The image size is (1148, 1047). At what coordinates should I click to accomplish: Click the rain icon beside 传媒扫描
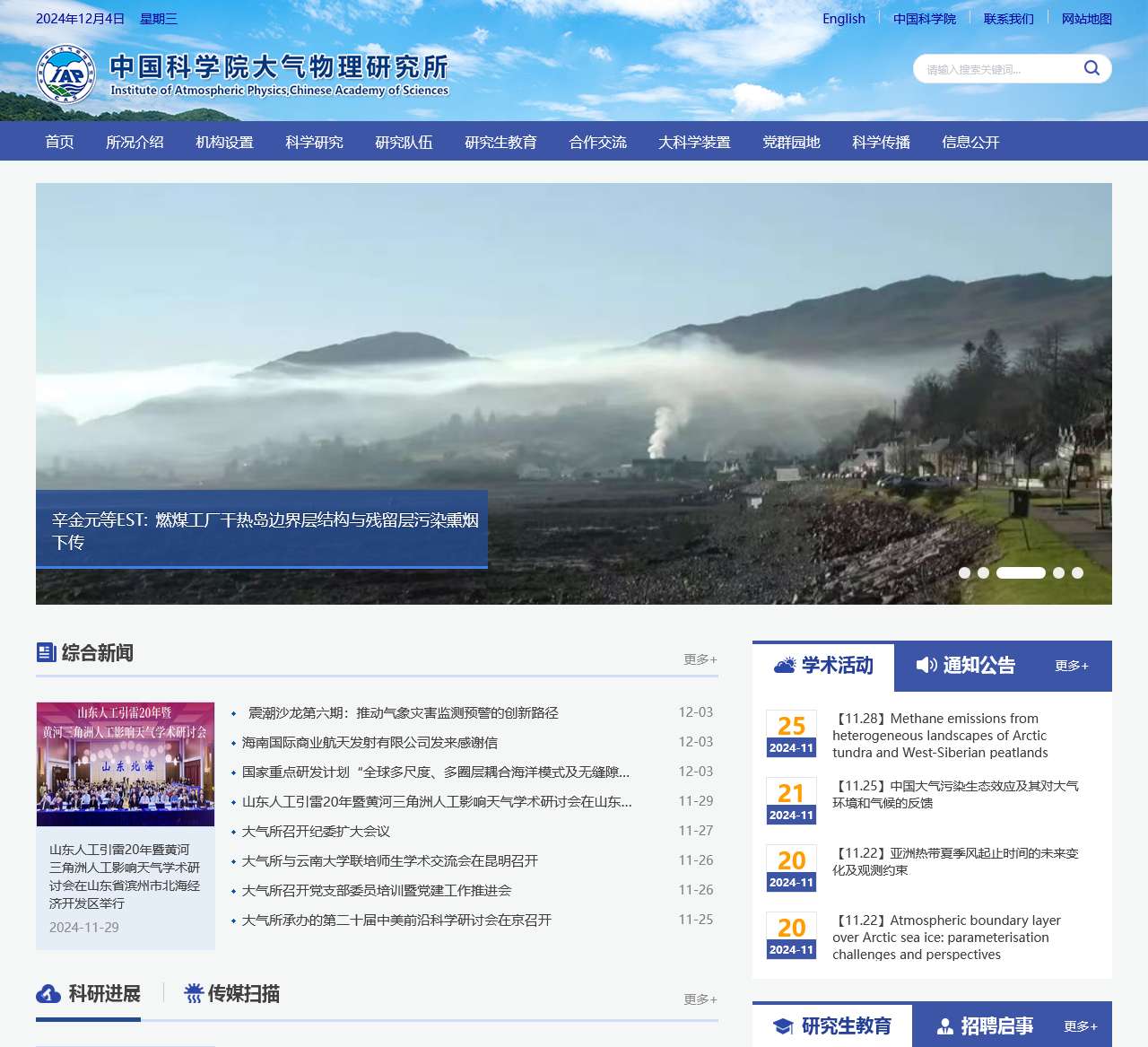pyautogui.click(x=194, y=993)
